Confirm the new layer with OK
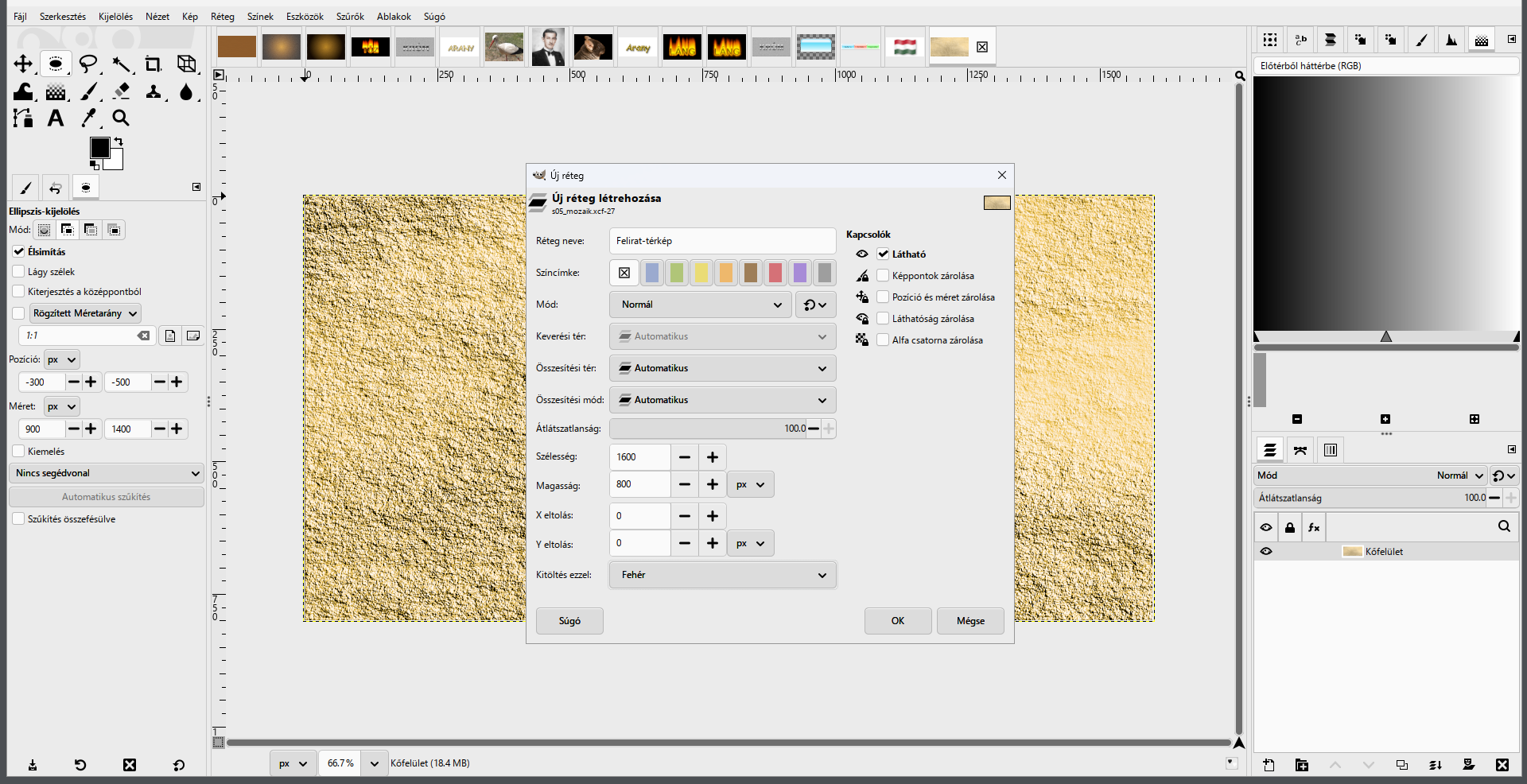This screenshot has height=784, width=1527. (x=898, y=621)
